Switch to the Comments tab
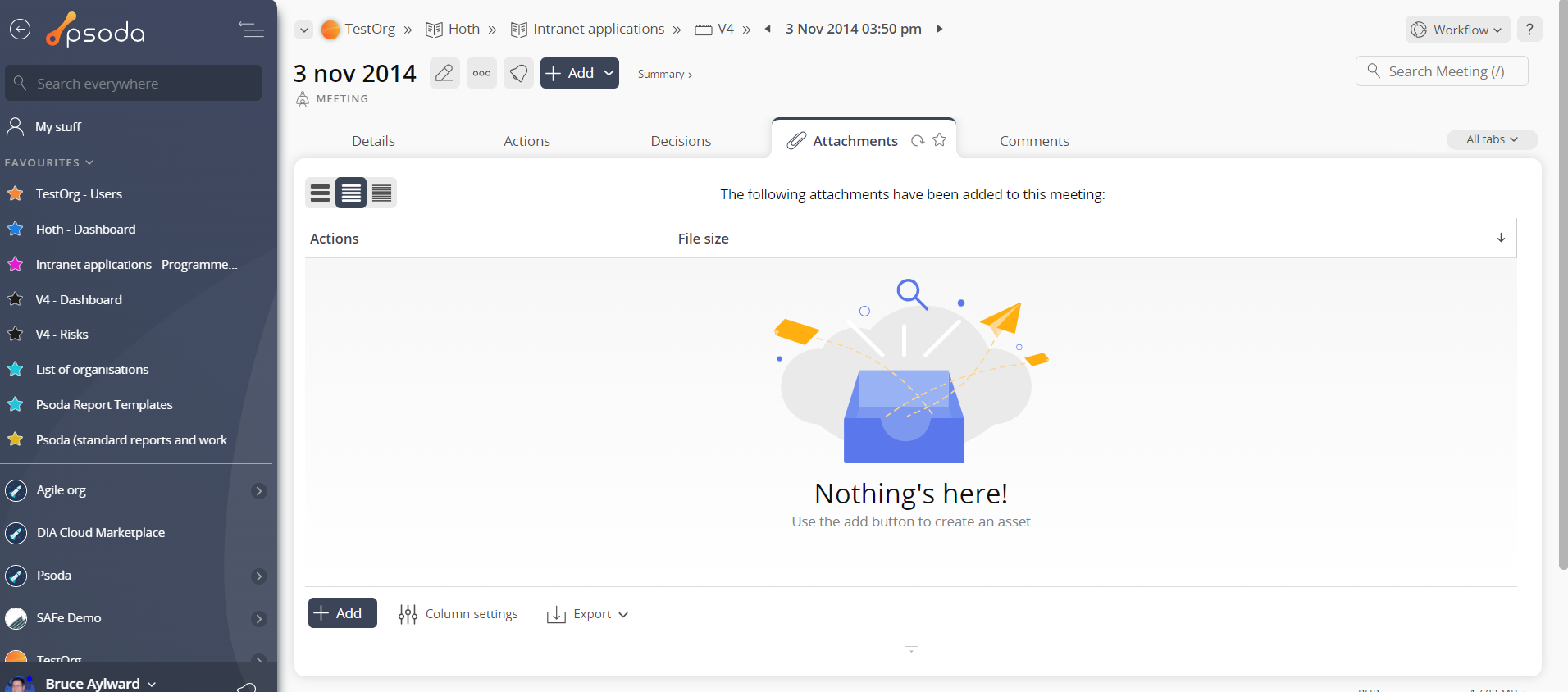Viewport: 1568px width, 692px height. tap(1034, 141)
